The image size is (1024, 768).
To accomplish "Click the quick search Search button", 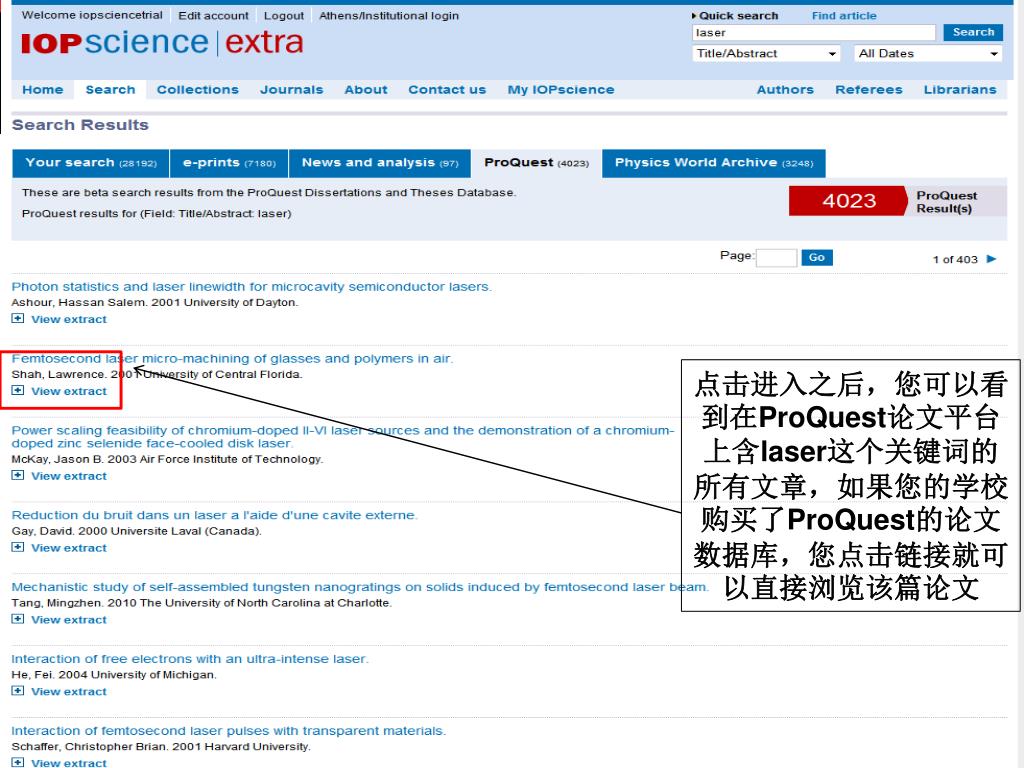I will 973,32.
